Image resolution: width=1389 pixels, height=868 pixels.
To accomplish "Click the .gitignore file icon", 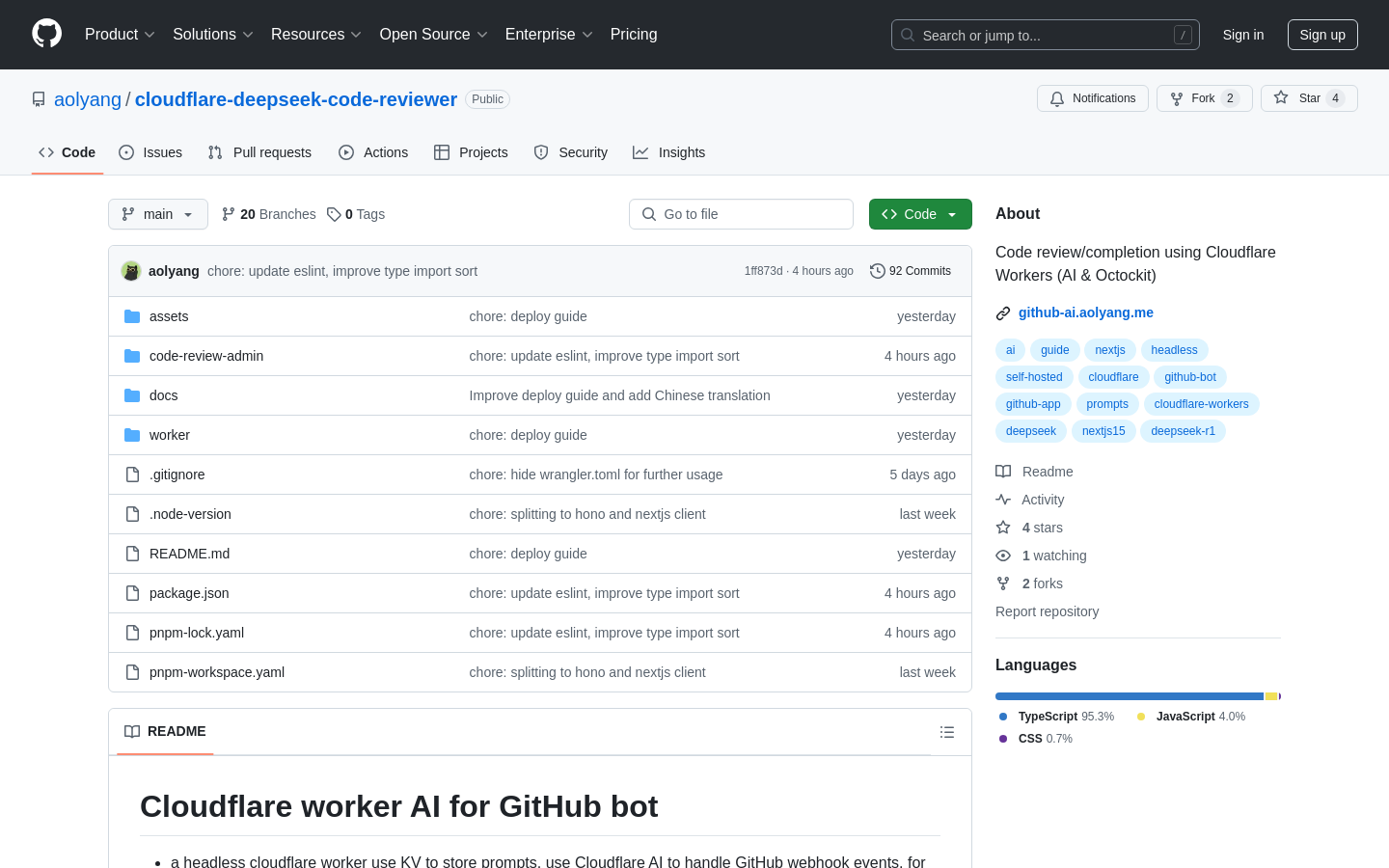I will (x=132, y=475).
